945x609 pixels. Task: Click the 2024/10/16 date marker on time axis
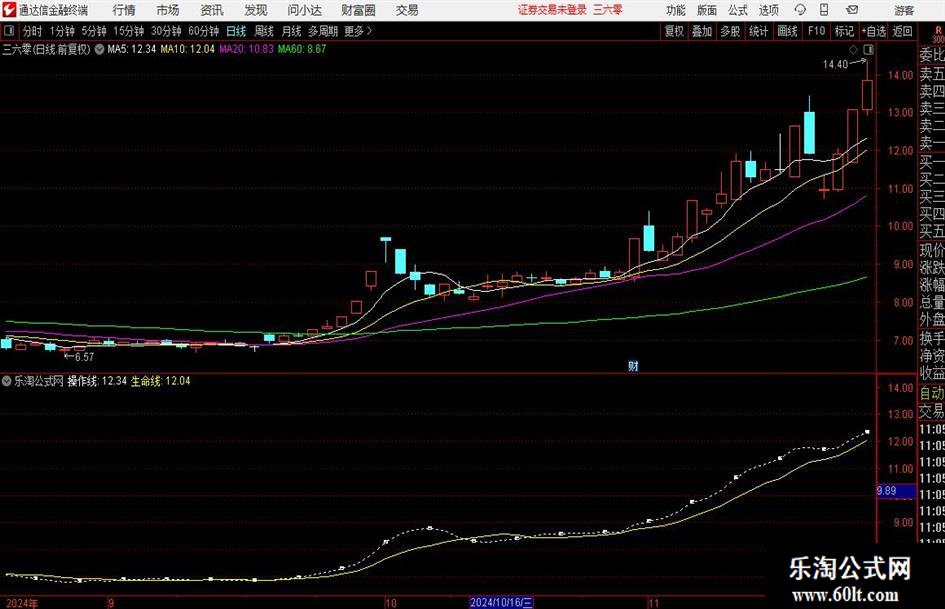click(x=501, y=602)
